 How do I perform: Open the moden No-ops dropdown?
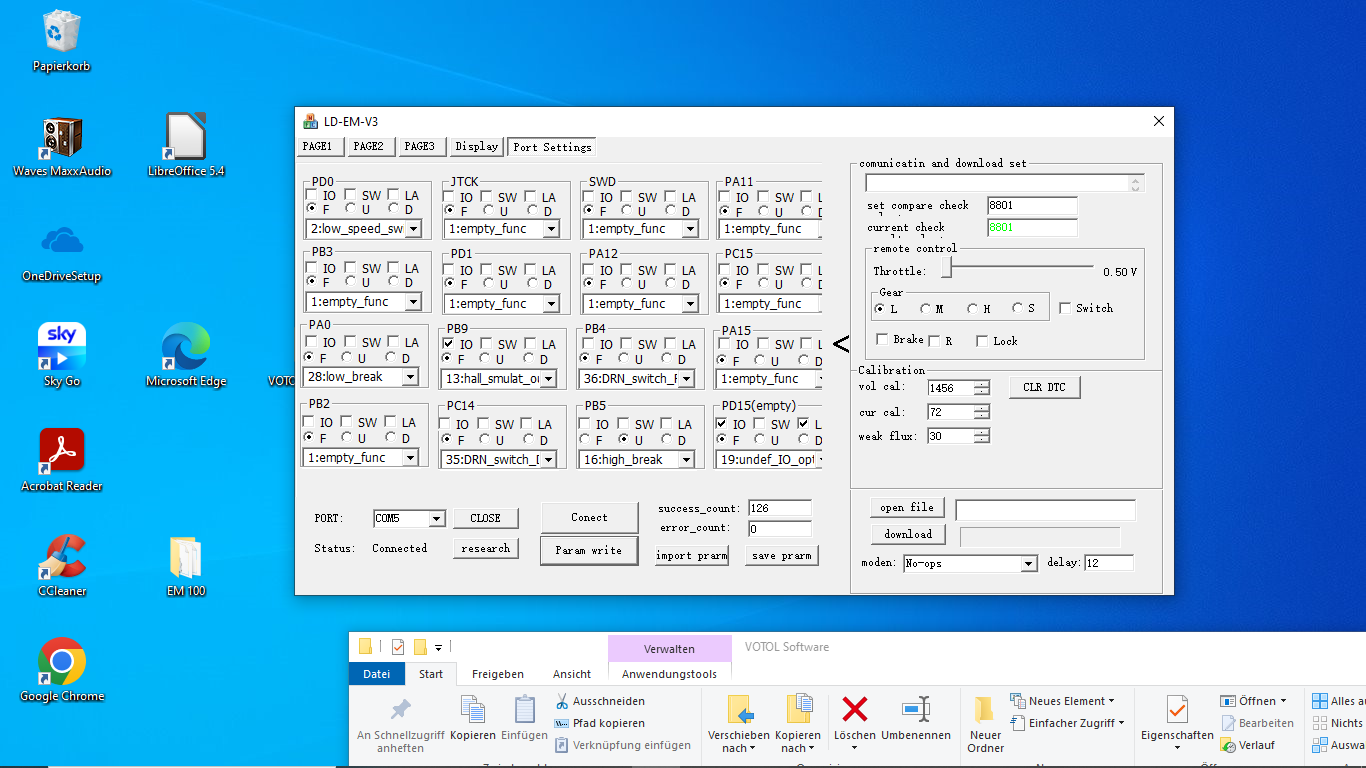tap(1028, 564)
